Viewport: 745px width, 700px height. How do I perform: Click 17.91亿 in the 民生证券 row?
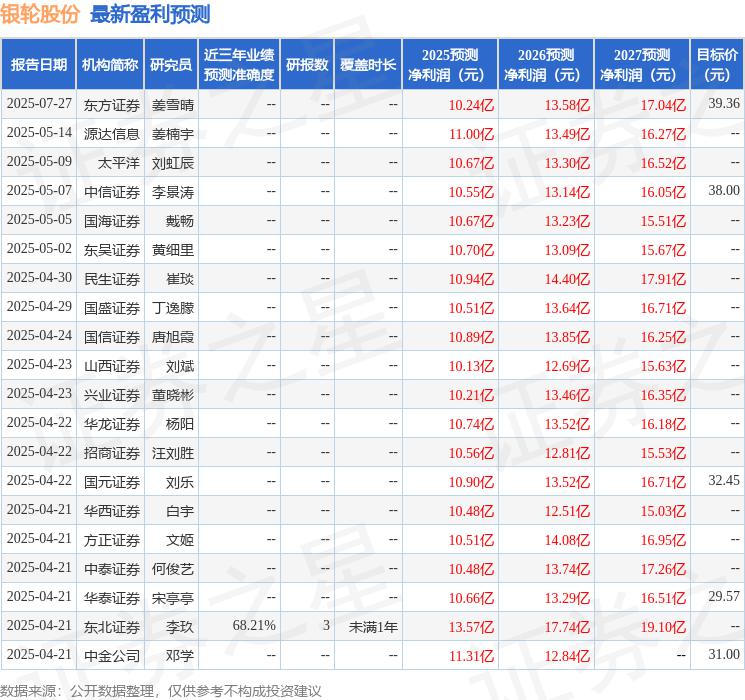pos(663,279)
